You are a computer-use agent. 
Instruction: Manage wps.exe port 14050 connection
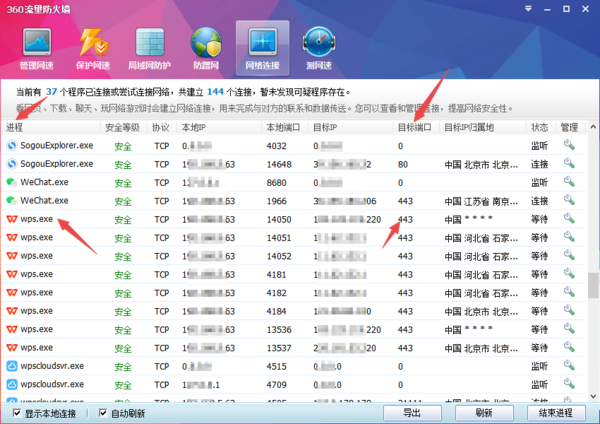(569, 218)
